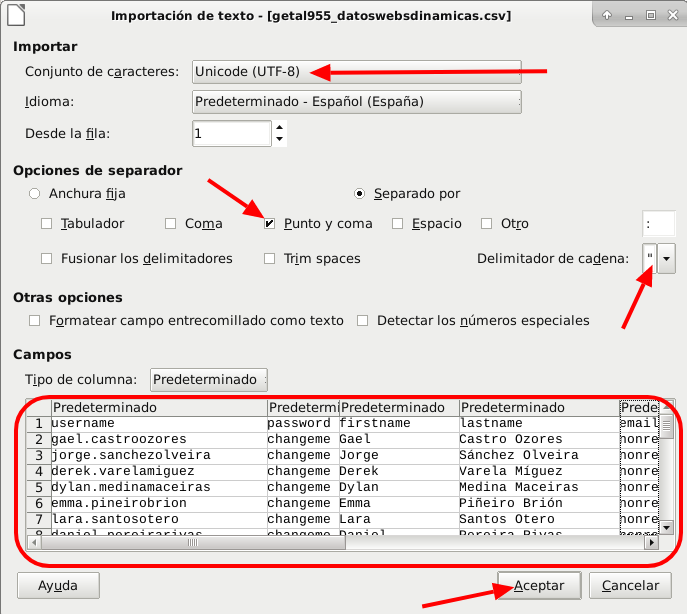Cancel import with the Cancelar button
The image size is (687, 614).
630,586
